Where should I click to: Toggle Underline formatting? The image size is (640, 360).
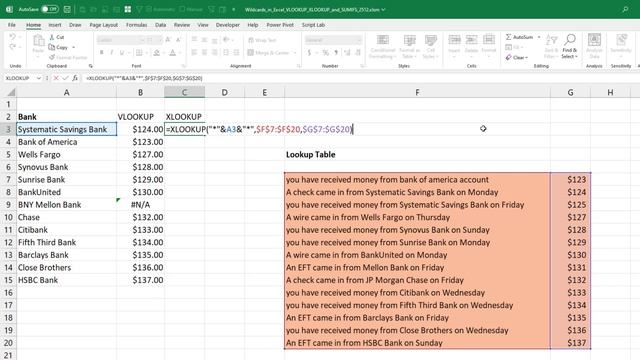pos(121,53)
